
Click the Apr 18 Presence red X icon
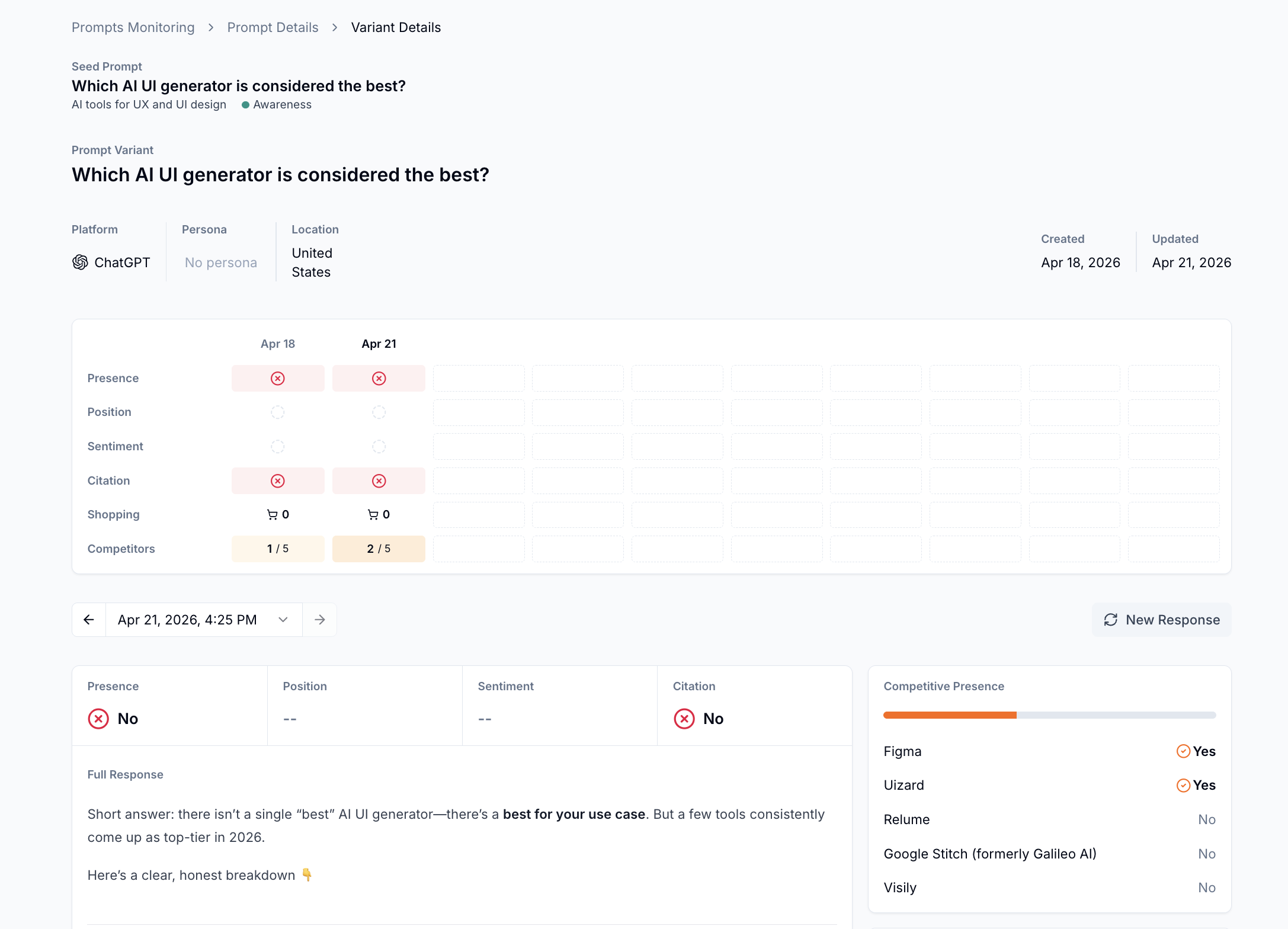(x=278, y=379)
